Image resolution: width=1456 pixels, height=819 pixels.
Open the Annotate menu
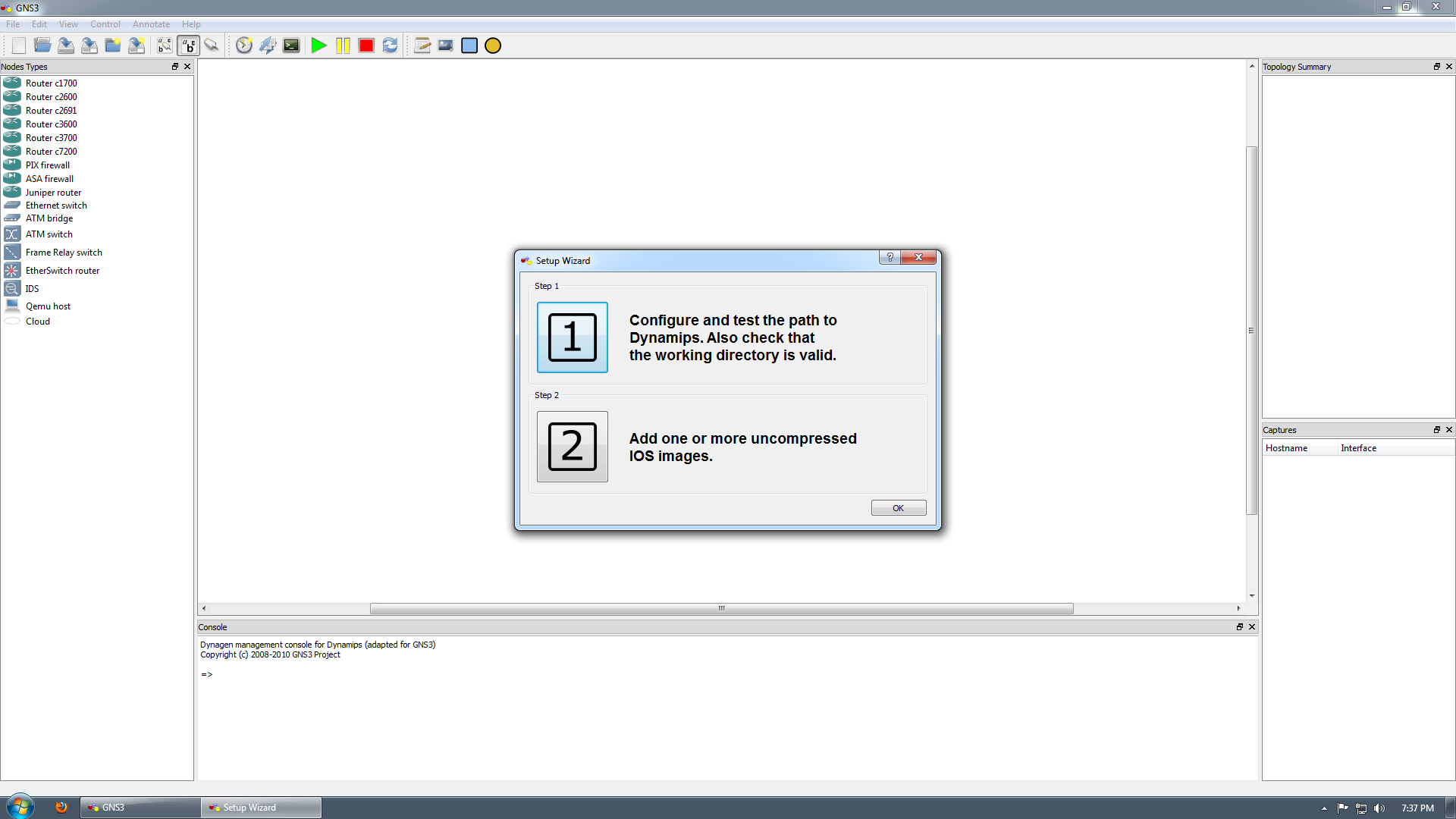[151, 24]
